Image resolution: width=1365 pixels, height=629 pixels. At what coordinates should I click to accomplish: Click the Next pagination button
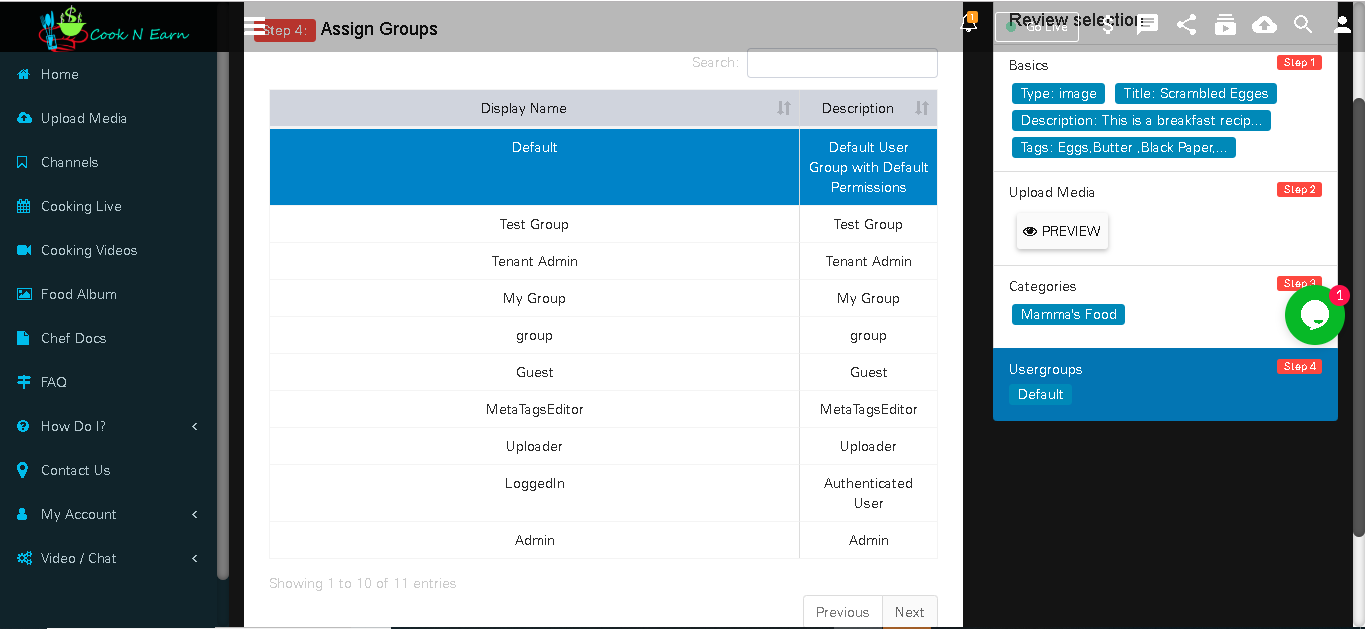[x=910, y=612]
